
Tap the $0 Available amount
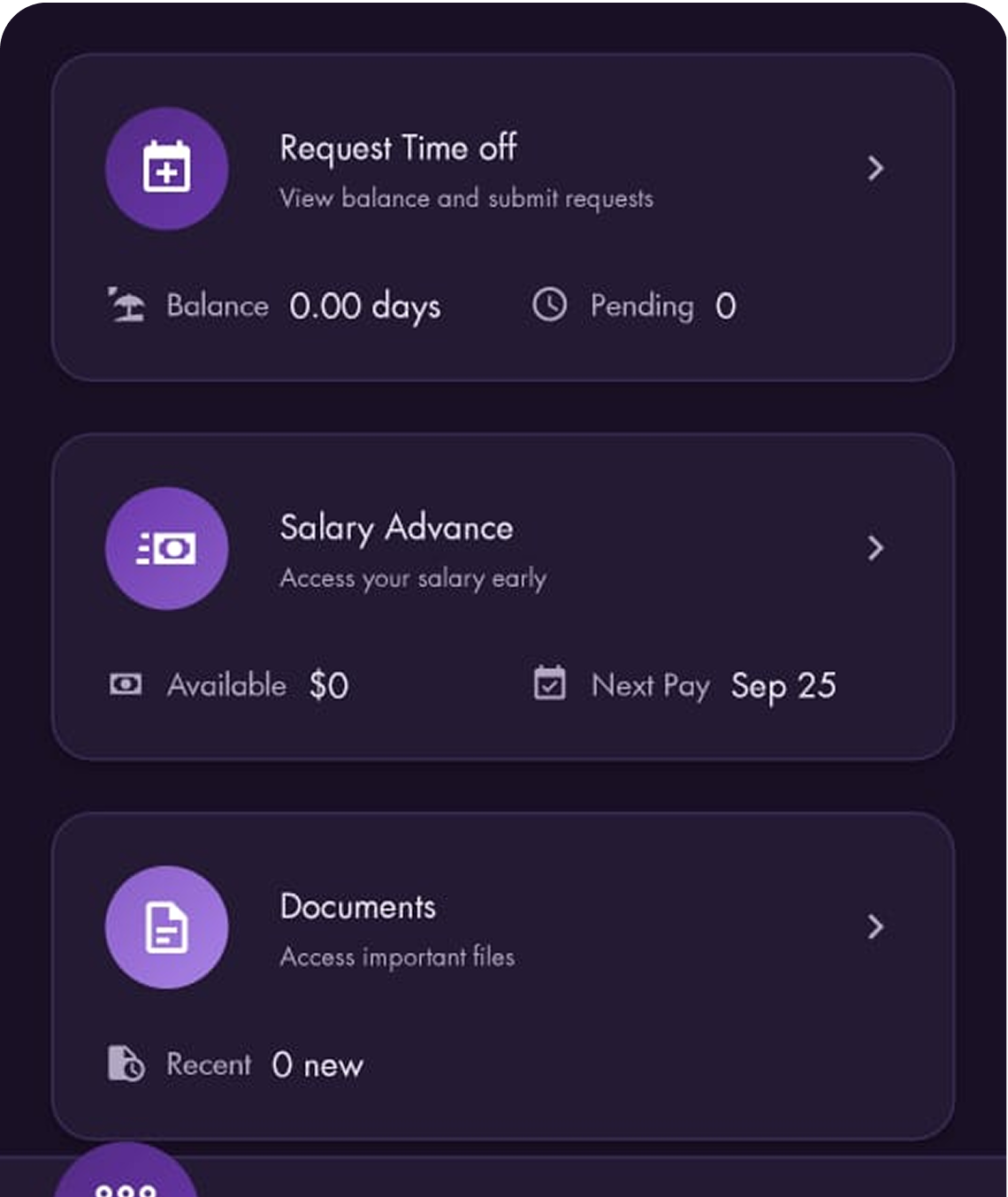coord(329,686)
